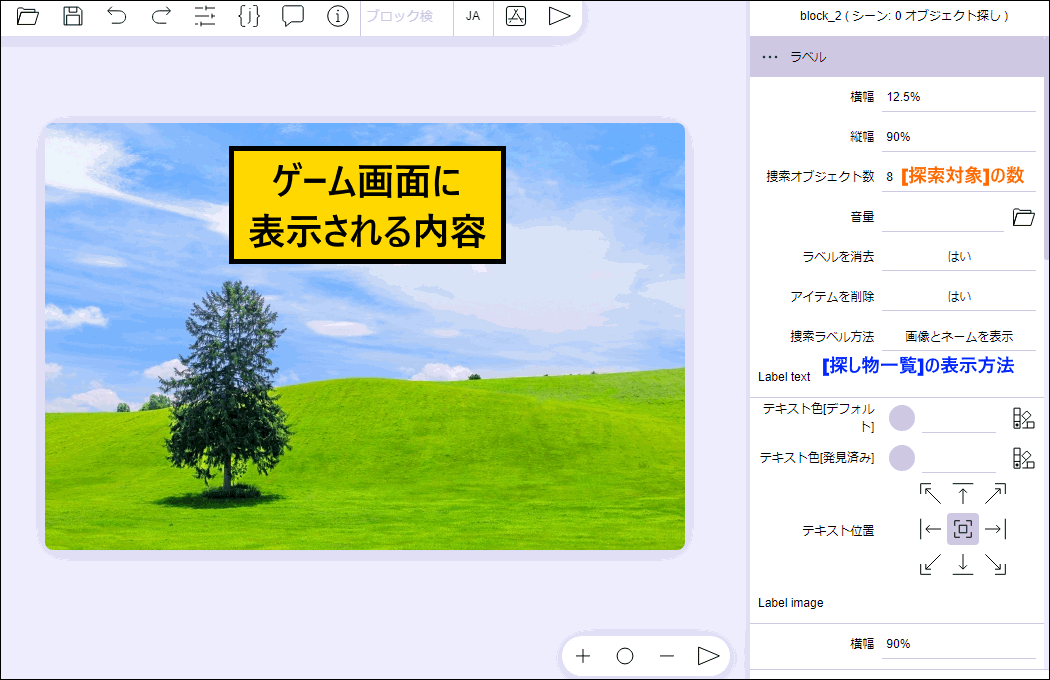
Task: Toggle the アイテムを削除 value はい
Action: (958, 297)
